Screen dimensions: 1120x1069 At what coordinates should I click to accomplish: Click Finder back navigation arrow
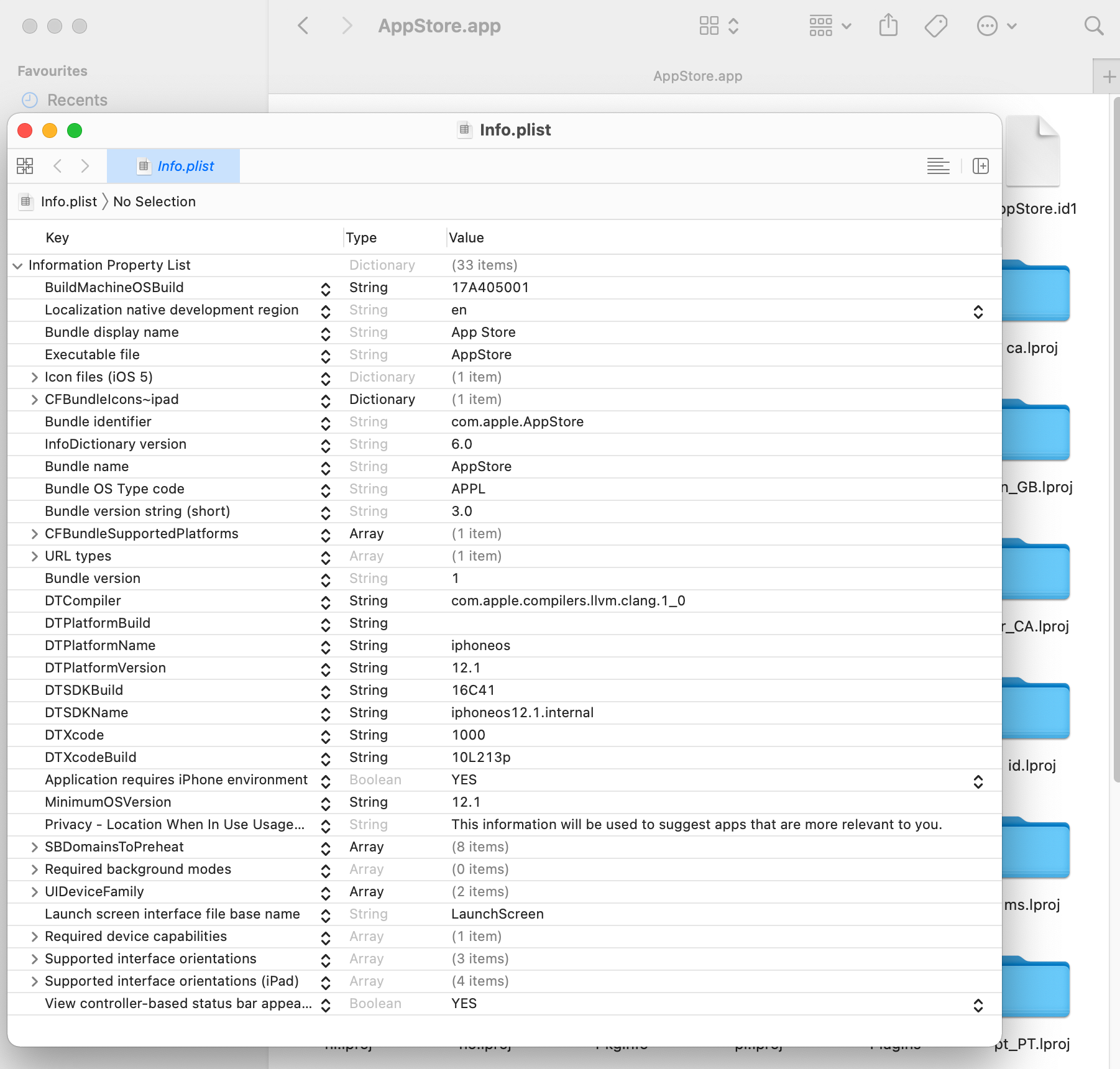303,25
